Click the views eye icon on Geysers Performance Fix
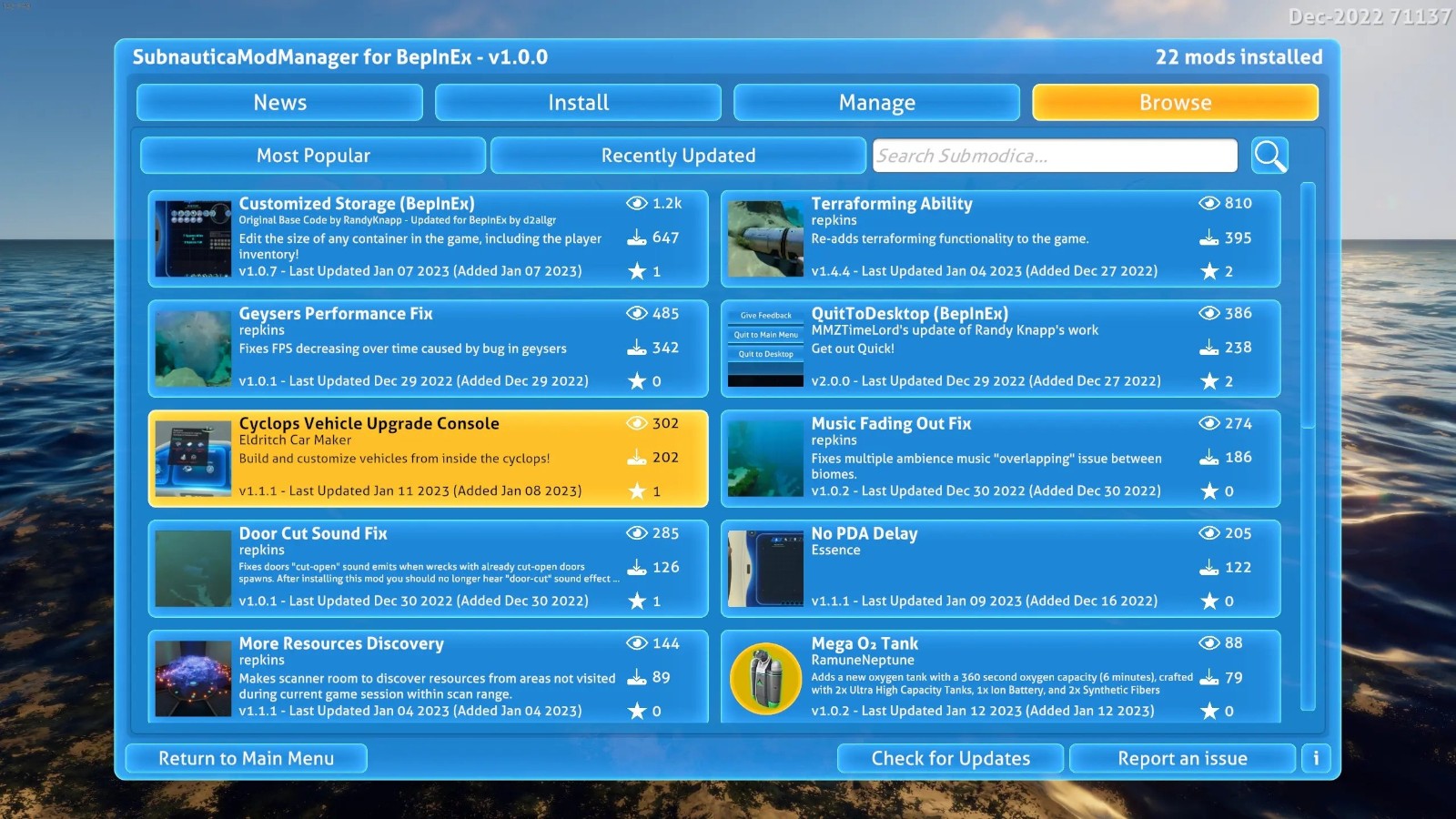 pos(636,313)
